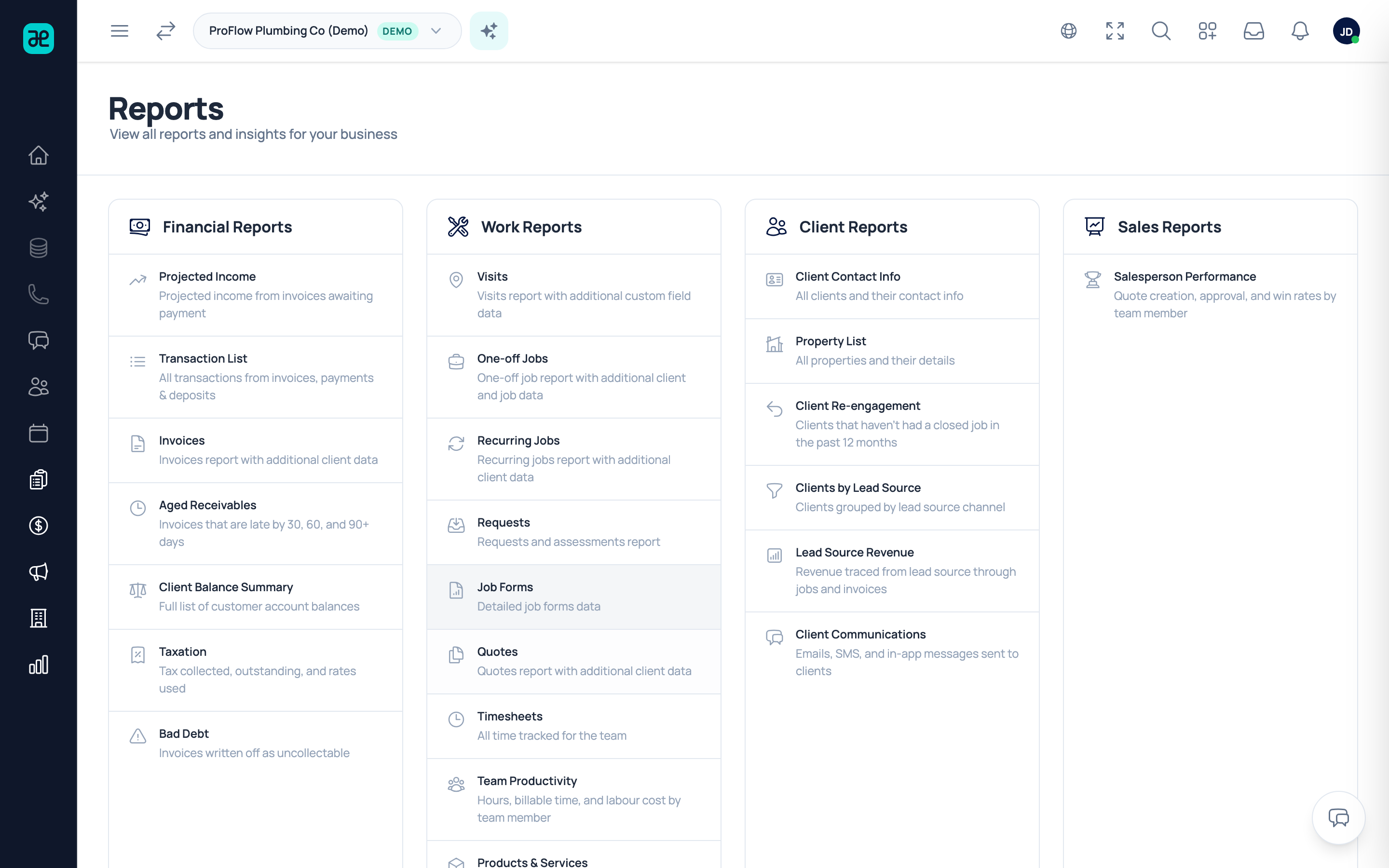Expand the ProFlow Plumbing Co company dropdown
Image resolution: width=1389 pixels, height=868 pixels.
coord(327,31)
